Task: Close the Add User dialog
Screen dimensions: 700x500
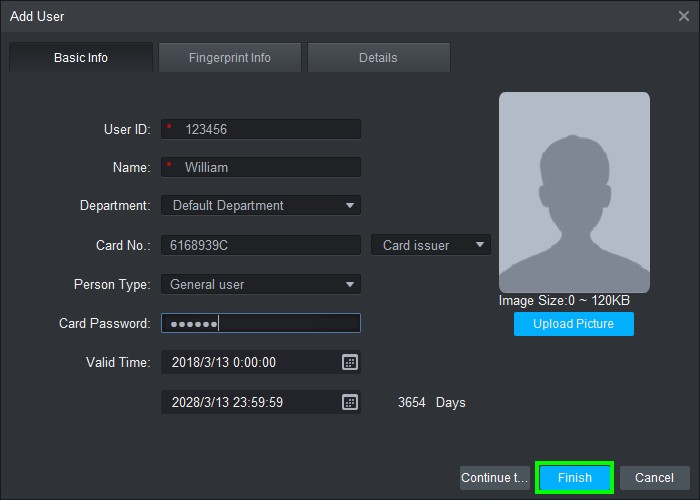Action: coord(684,16)
